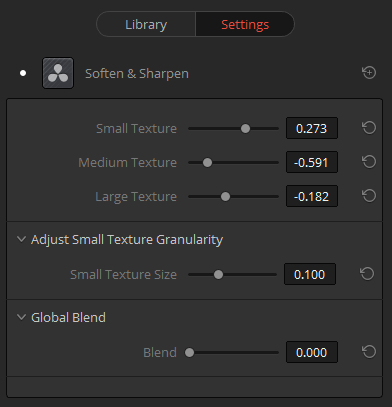Click the Small Texture Size field 0.100
The image size is (392, 407).
(310, 274)
